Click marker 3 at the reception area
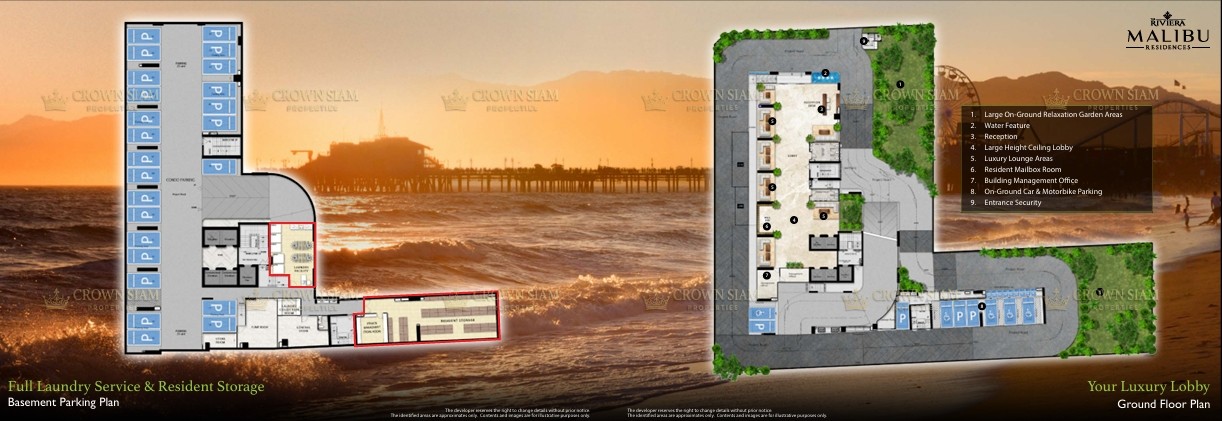The height and width of the screenshot is (421, 1222). click(821, 110)
